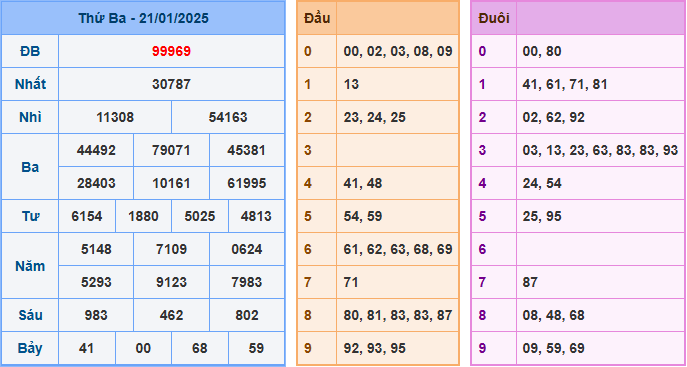
Task: Click the Năm row label
Action: (x=30, y=266)
